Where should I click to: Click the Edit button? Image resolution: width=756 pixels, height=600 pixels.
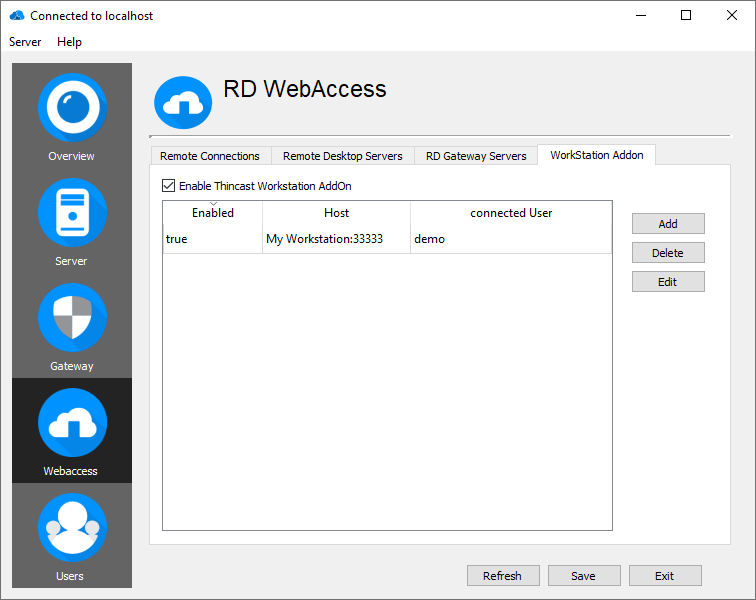tap(668, 282)
